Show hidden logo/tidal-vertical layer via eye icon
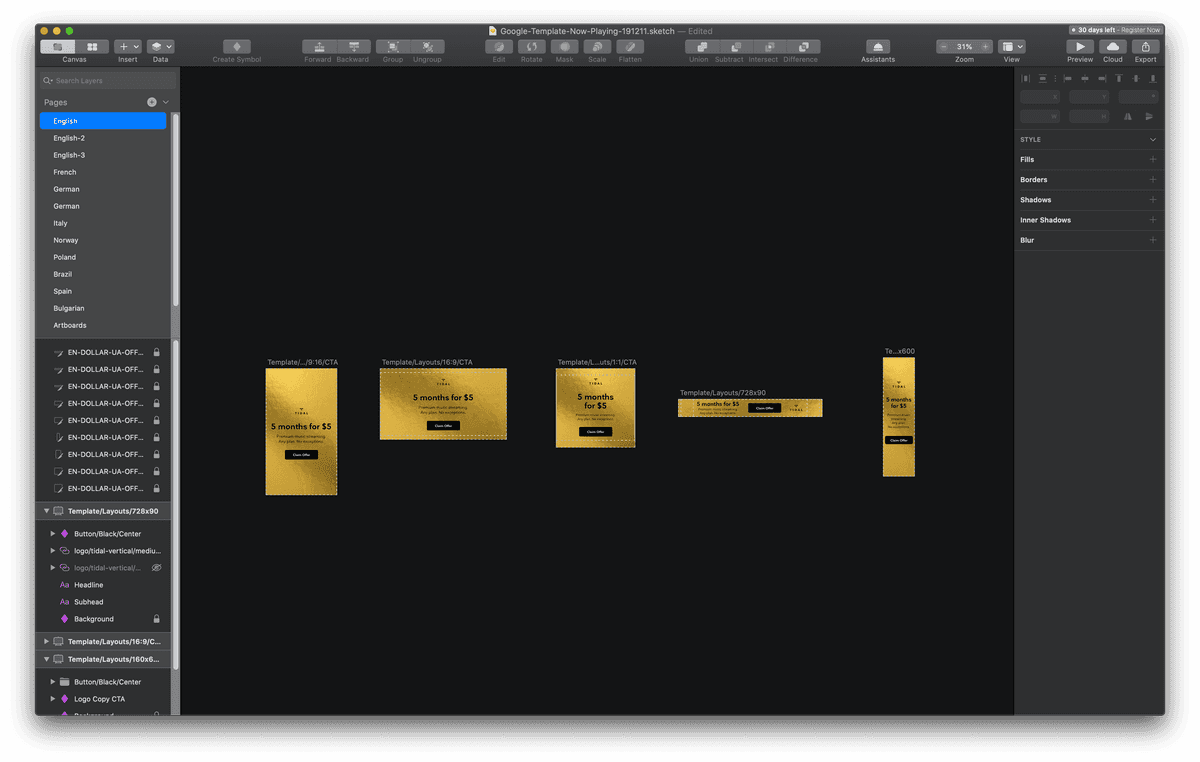This screenshot has width=1200, height=762. 156,568
